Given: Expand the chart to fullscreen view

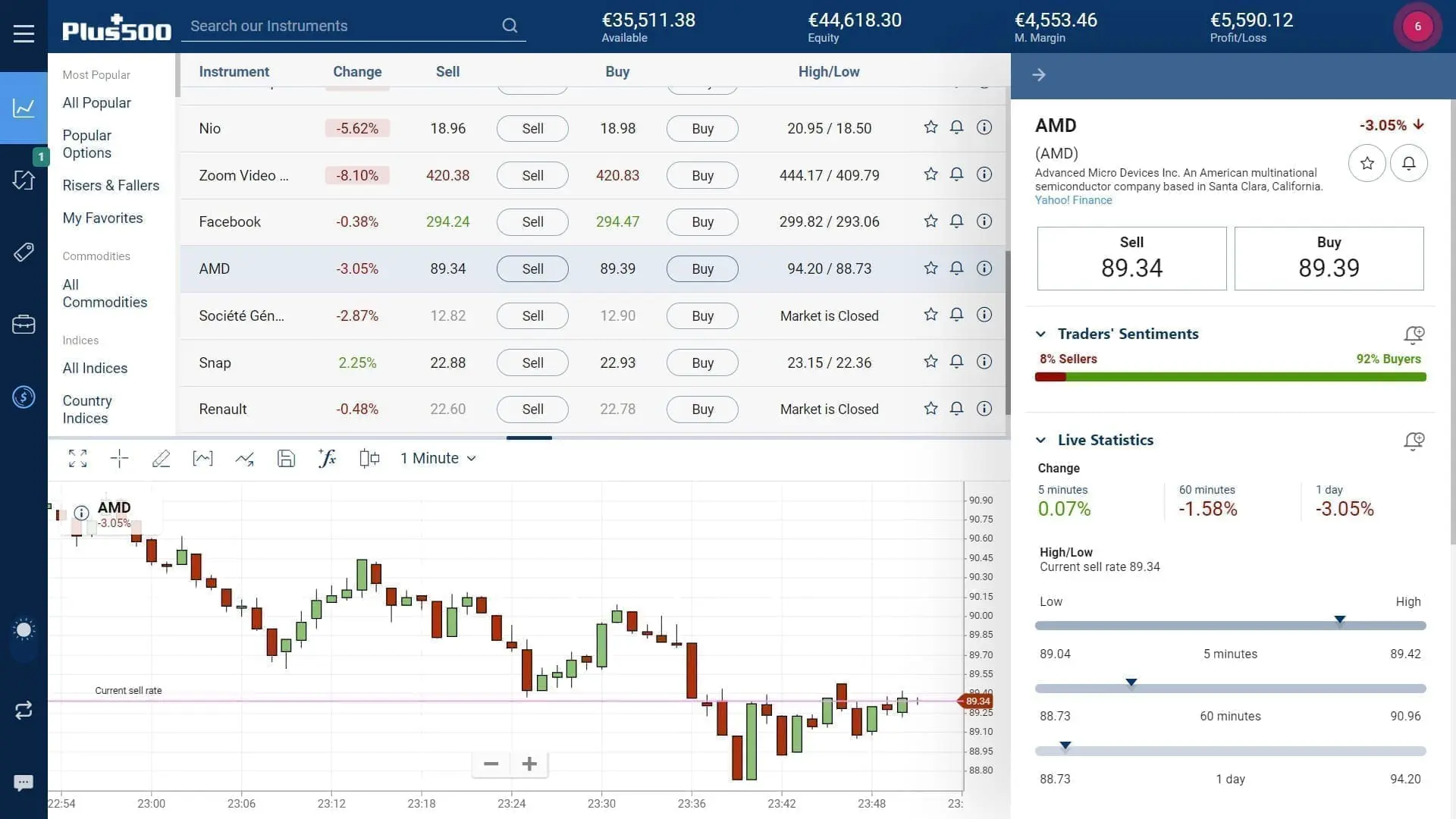Looking at the screenshot, I should (x=77, y=458).
